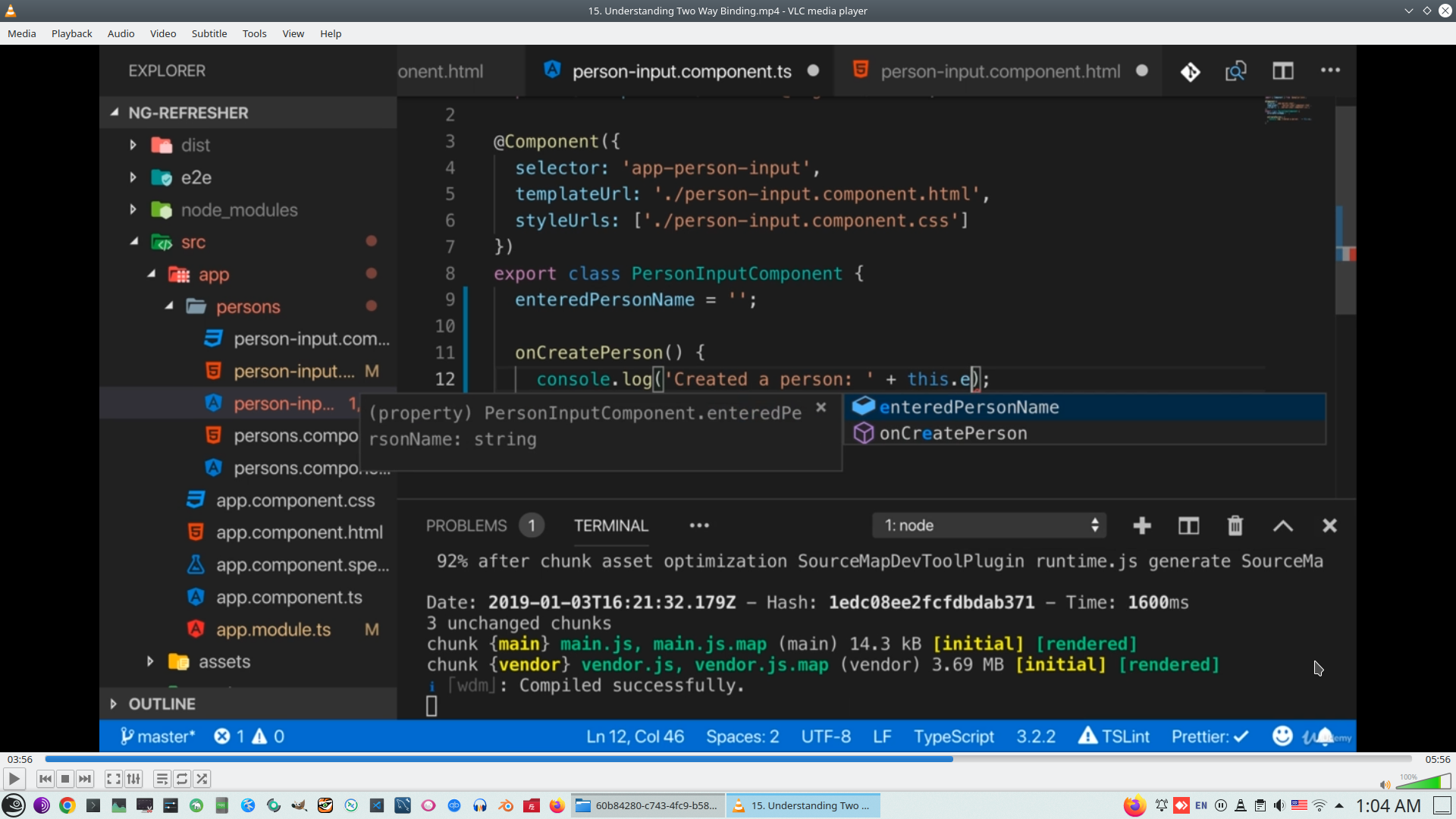
Task: Toggle loop repeat mode
Action: 182,779
